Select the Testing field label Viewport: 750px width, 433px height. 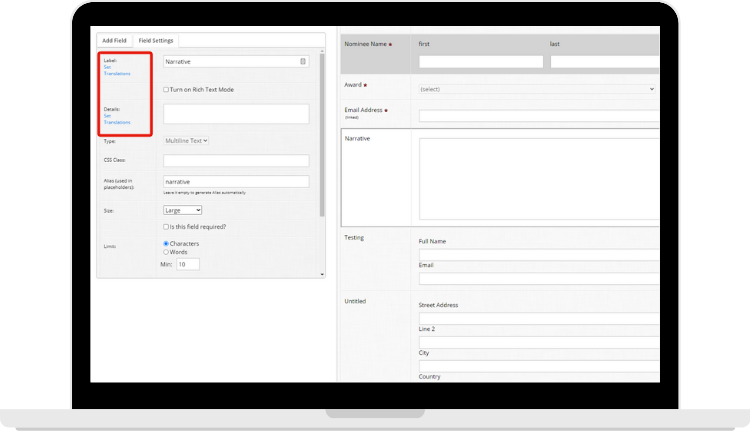[354, 237]
